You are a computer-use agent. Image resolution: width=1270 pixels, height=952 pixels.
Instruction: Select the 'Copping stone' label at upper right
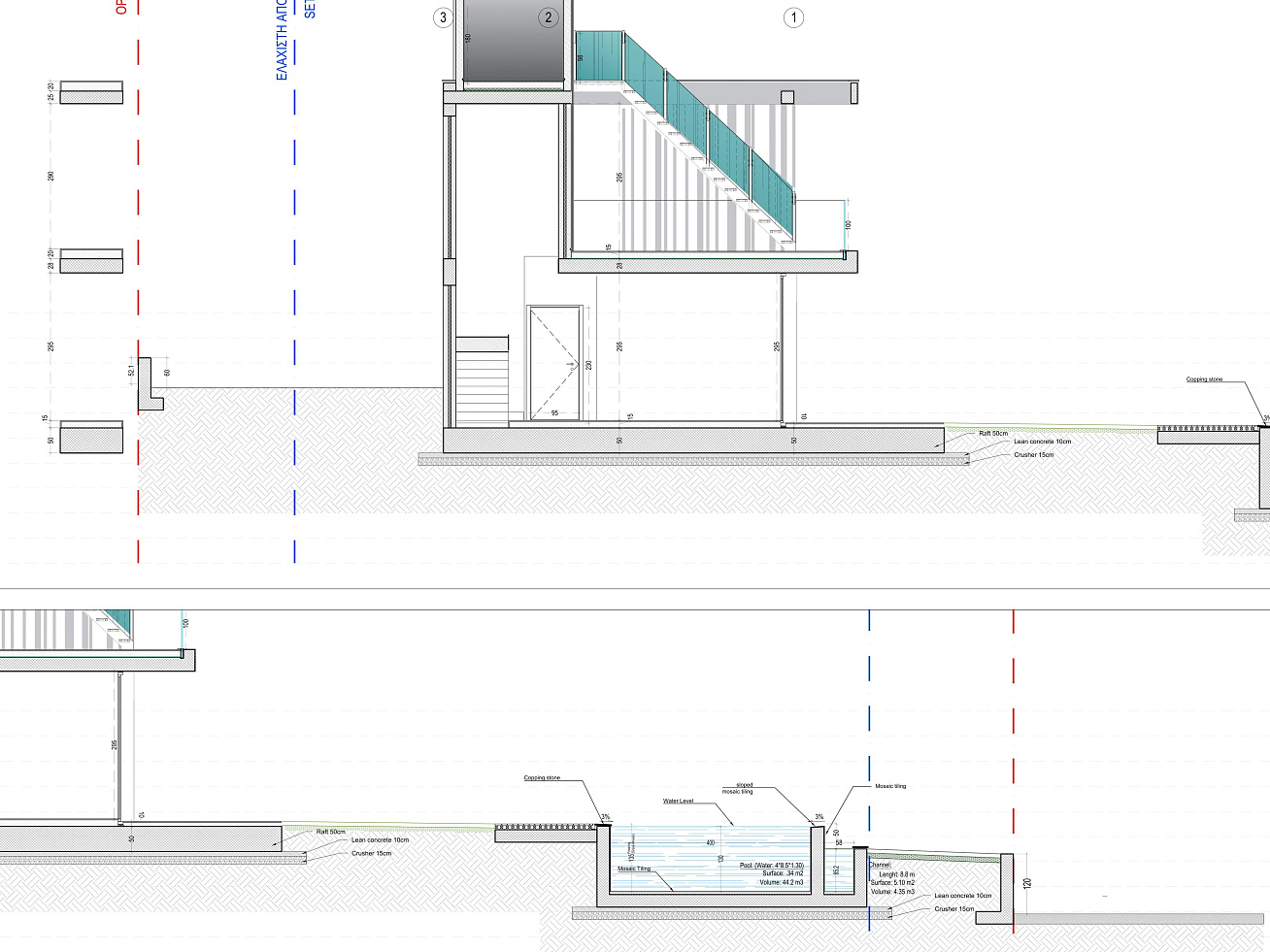(x=1204, y=379)
